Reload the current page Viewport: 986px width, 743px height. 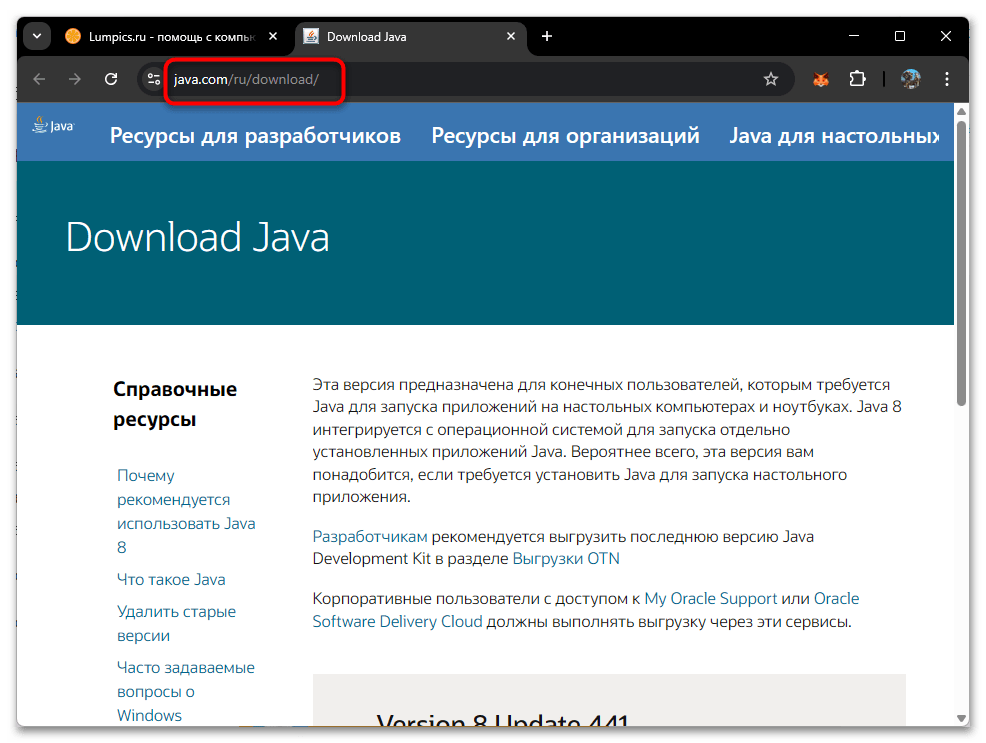point(111,79)
